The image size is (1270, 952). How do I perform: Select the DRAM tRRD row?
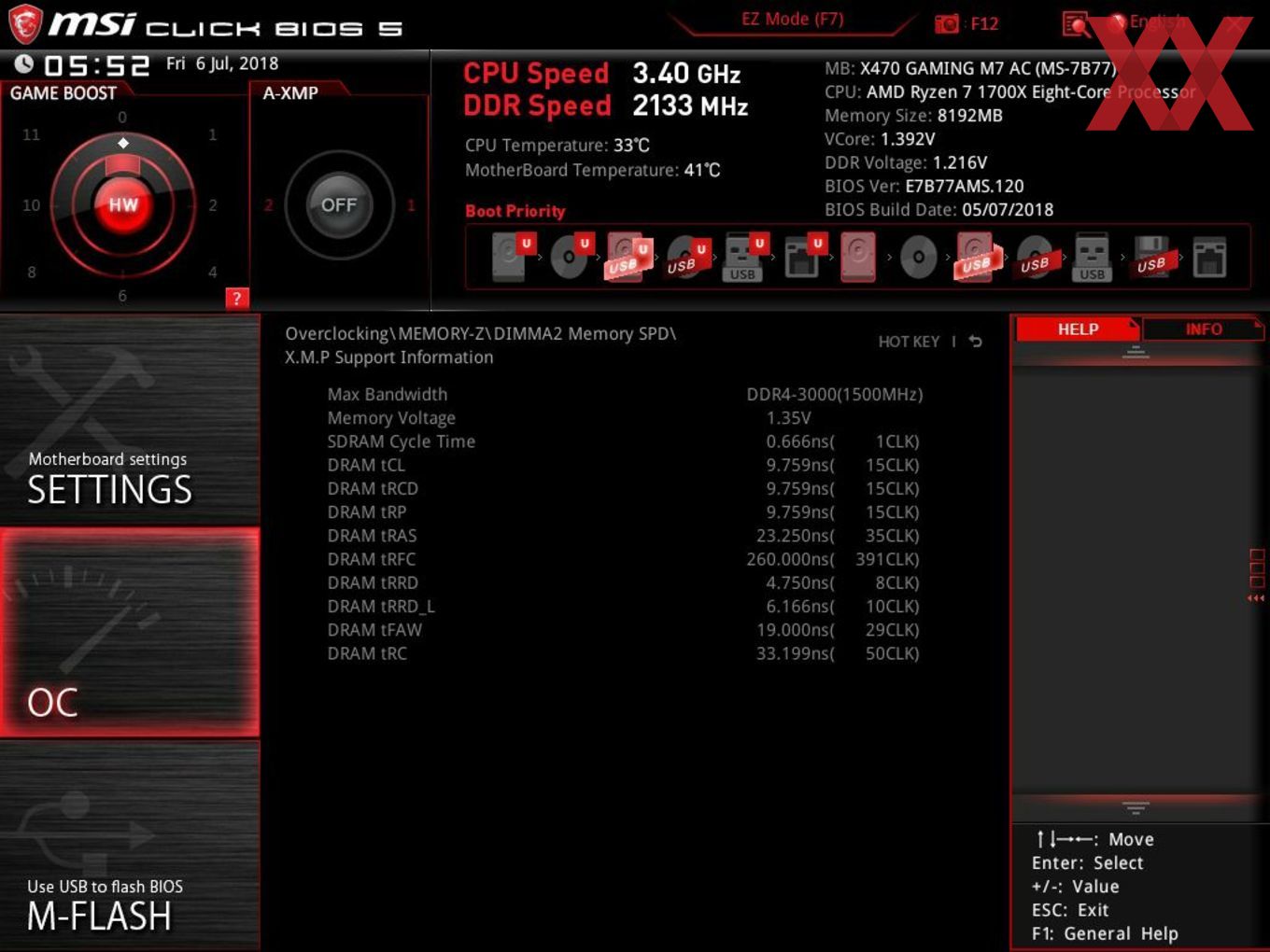click(x=625, y=582)
